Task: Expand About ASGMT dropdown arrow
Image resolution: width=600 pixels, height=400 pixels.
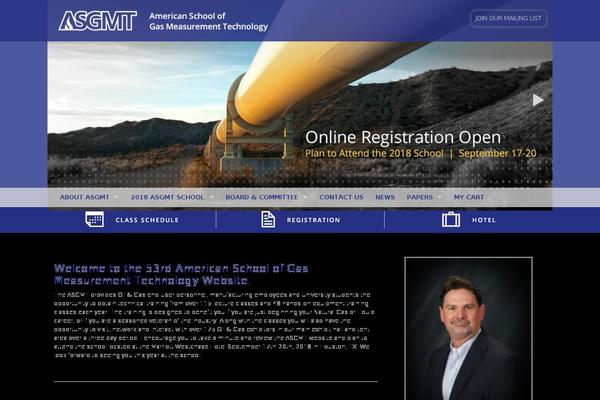Action: point(116,198)
